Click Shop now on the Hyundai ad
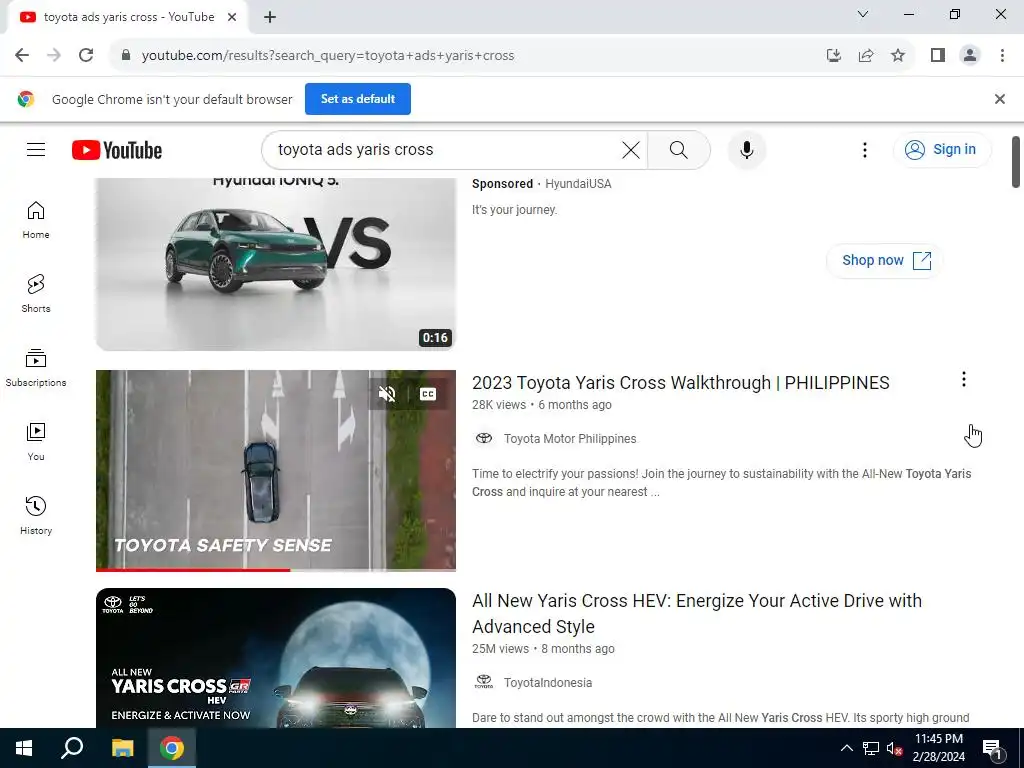This screenshot has width=1024, height=768. [884, 261]
